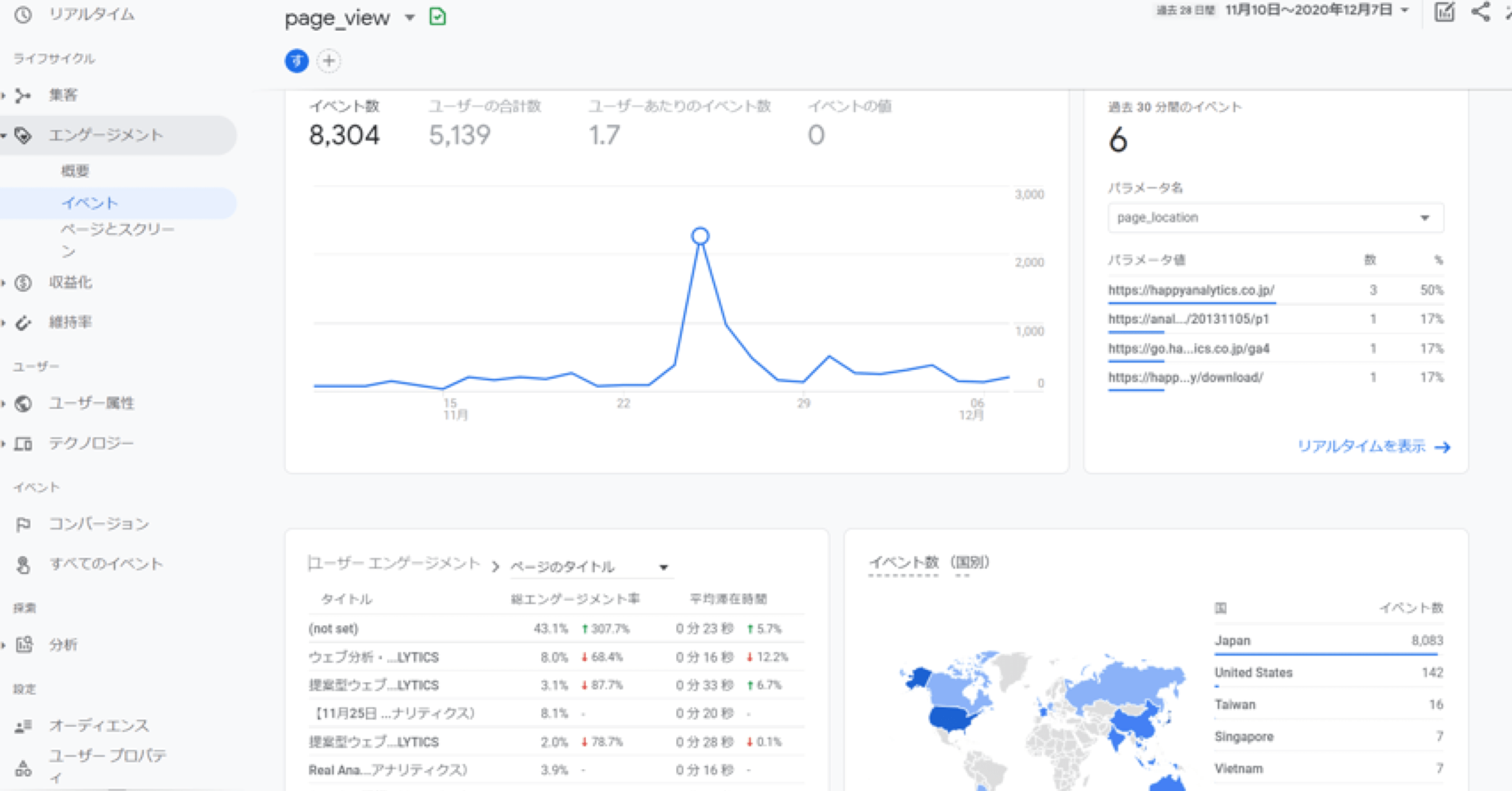Select the イベント数 8,304 metric tab
This screenshot has width=1512, height=791.
(x=345, y=124)
